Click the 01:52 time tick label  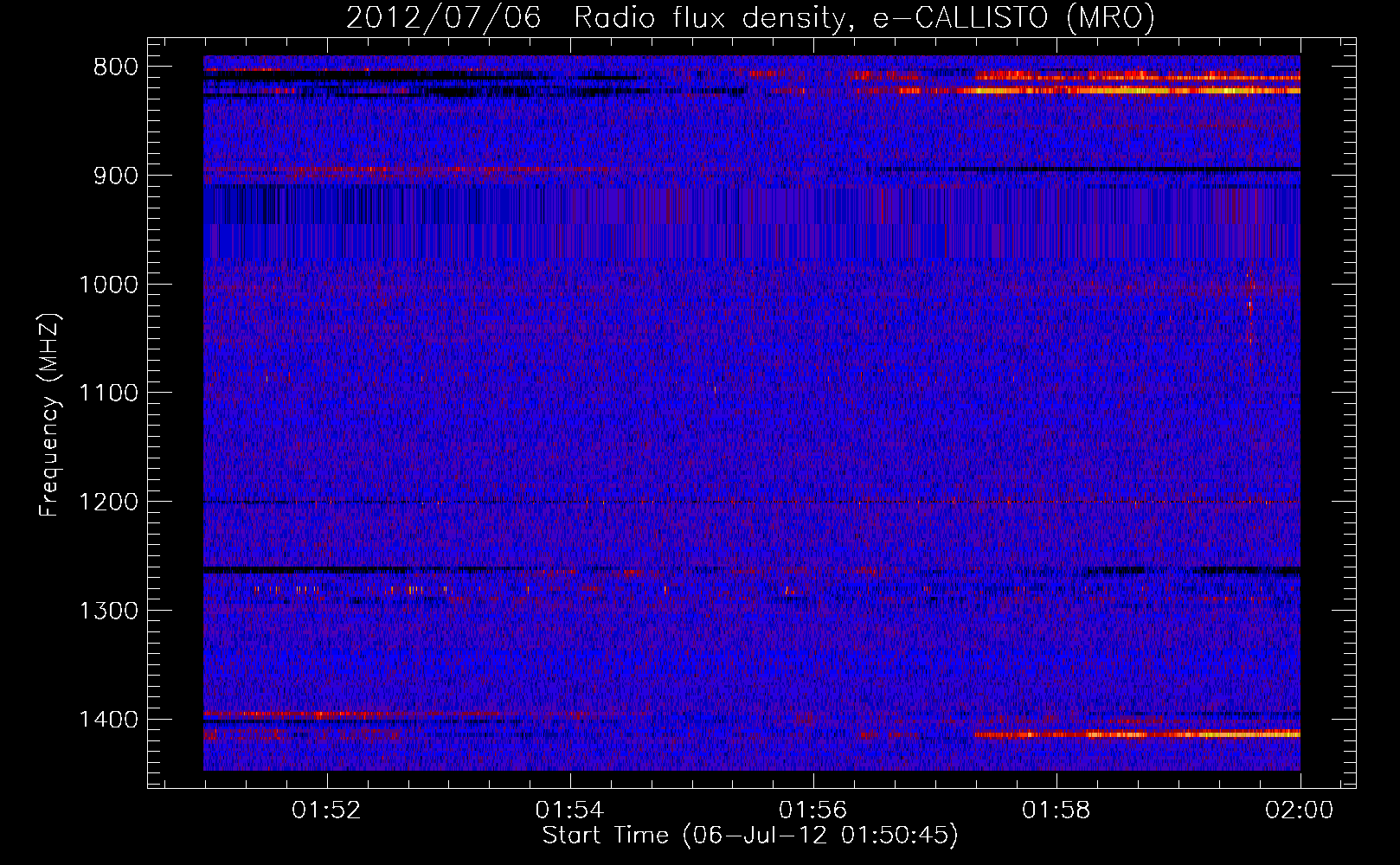click(326, 811)
